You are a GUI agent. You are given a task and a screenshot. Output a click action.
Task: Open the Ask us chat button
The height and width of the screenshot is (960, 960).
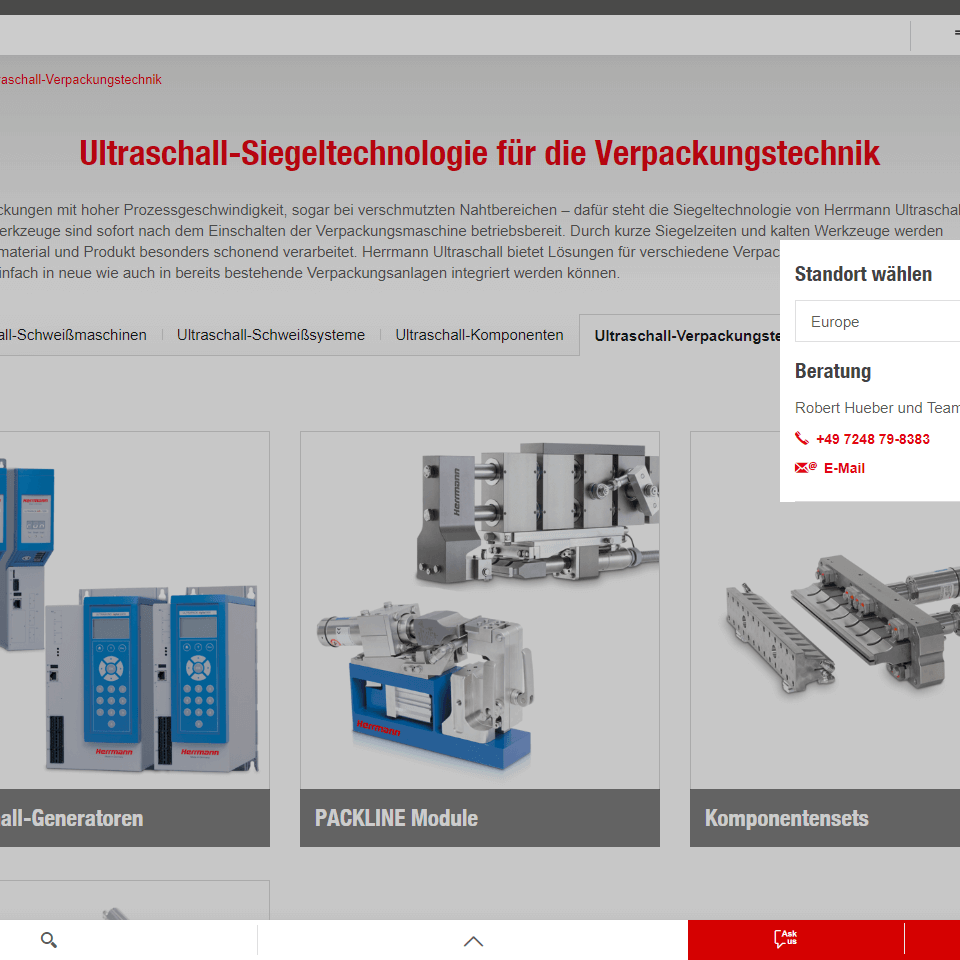click(786, 938)
